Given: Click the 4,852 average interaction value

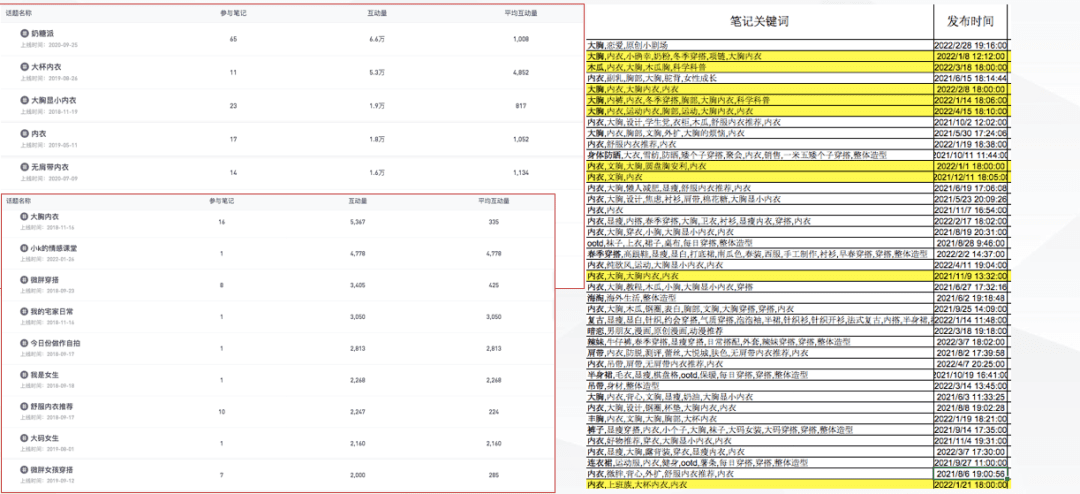Looking at the screenshot, I should [521, 72].
